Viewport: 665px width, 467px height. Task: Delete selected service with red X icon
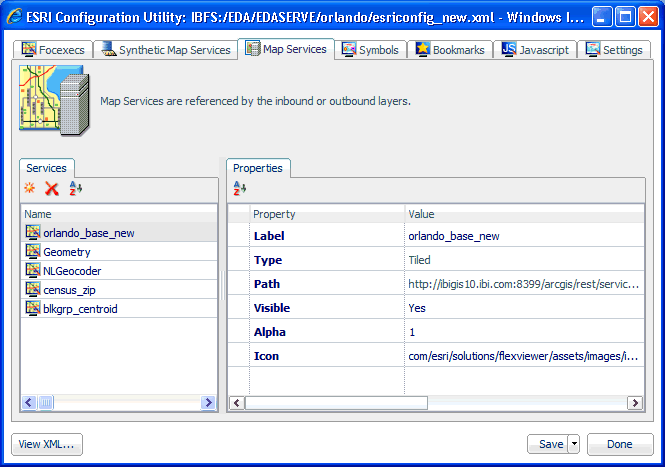click(52, 189)
